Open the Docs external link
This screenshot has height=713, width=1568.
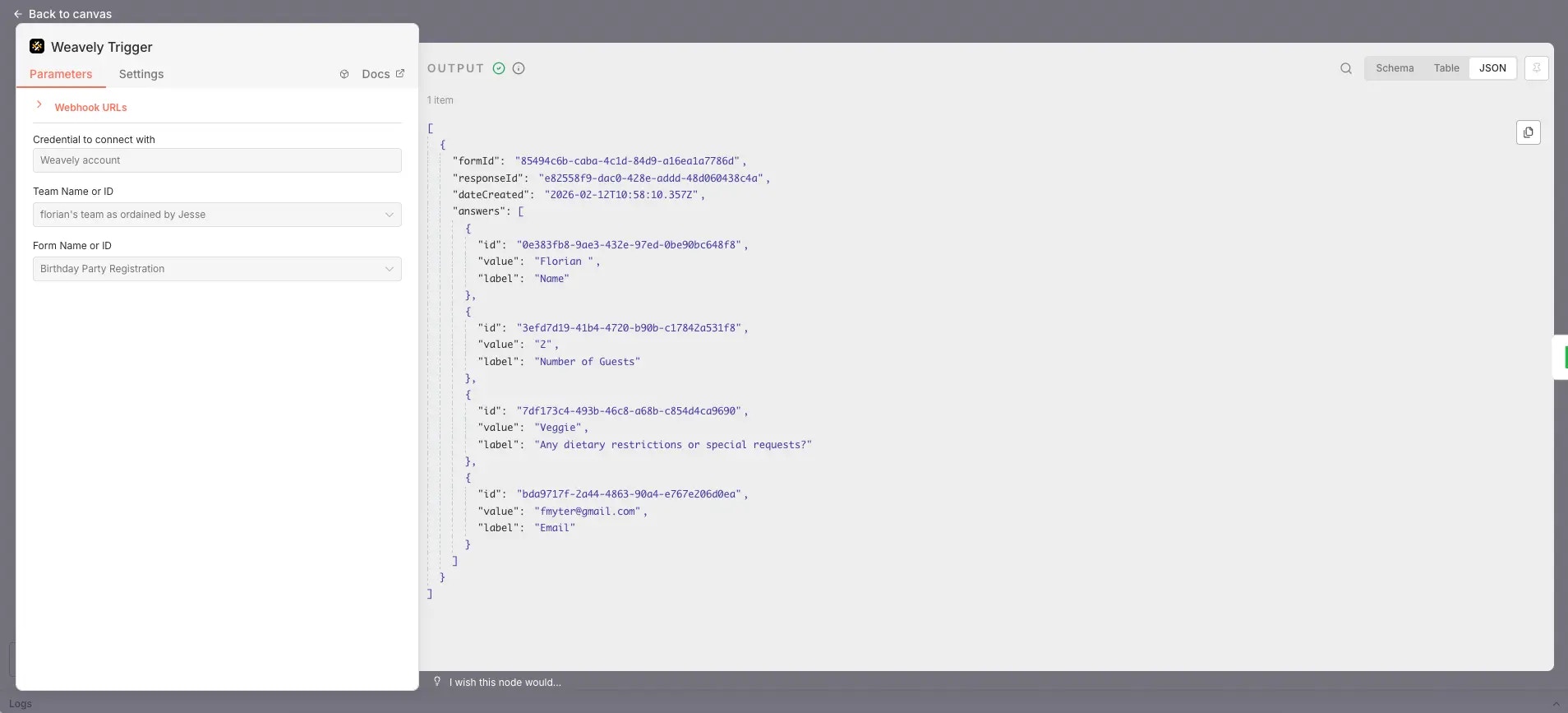383,74
